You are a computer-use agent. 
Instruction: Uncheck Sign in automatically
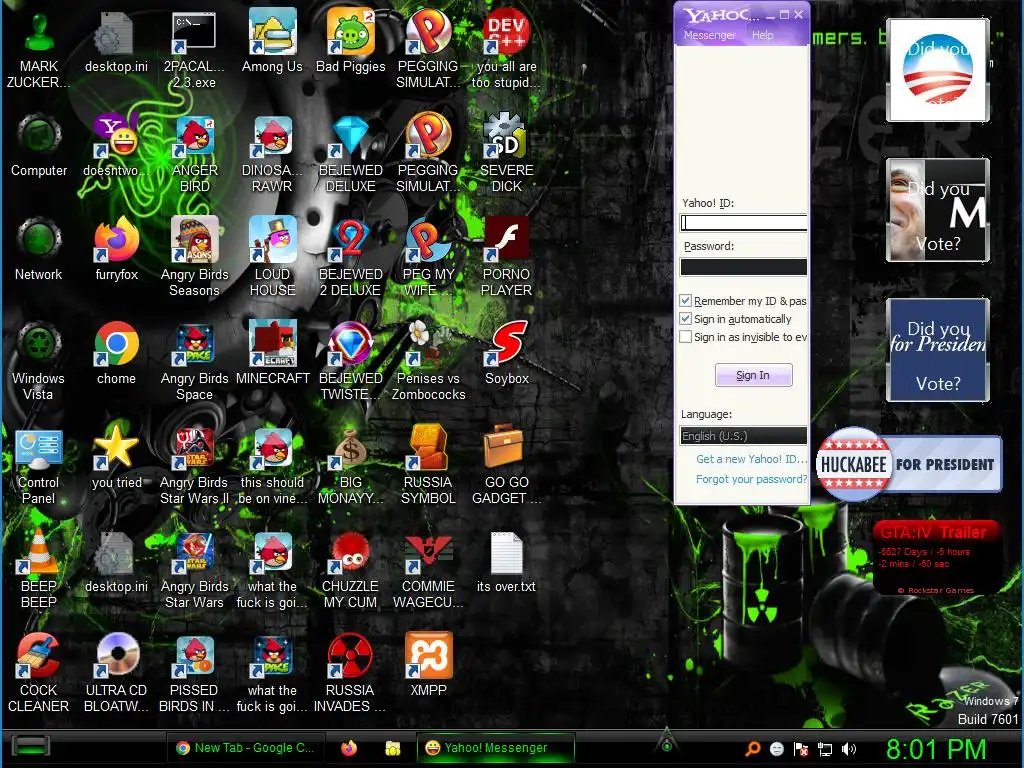[685, 319]
